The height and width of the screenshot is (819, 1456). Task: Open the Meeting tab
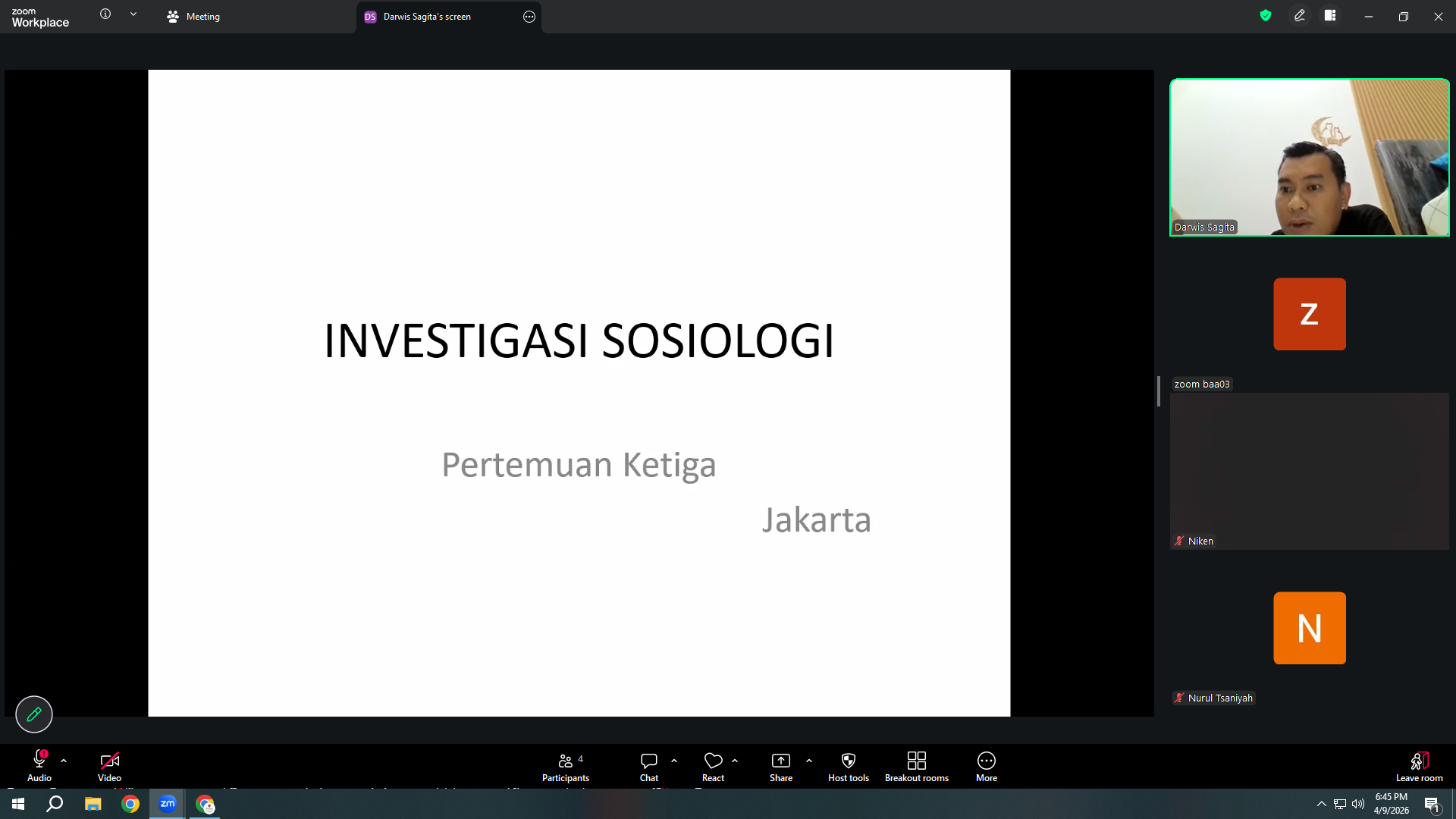(x=193, y=17)
